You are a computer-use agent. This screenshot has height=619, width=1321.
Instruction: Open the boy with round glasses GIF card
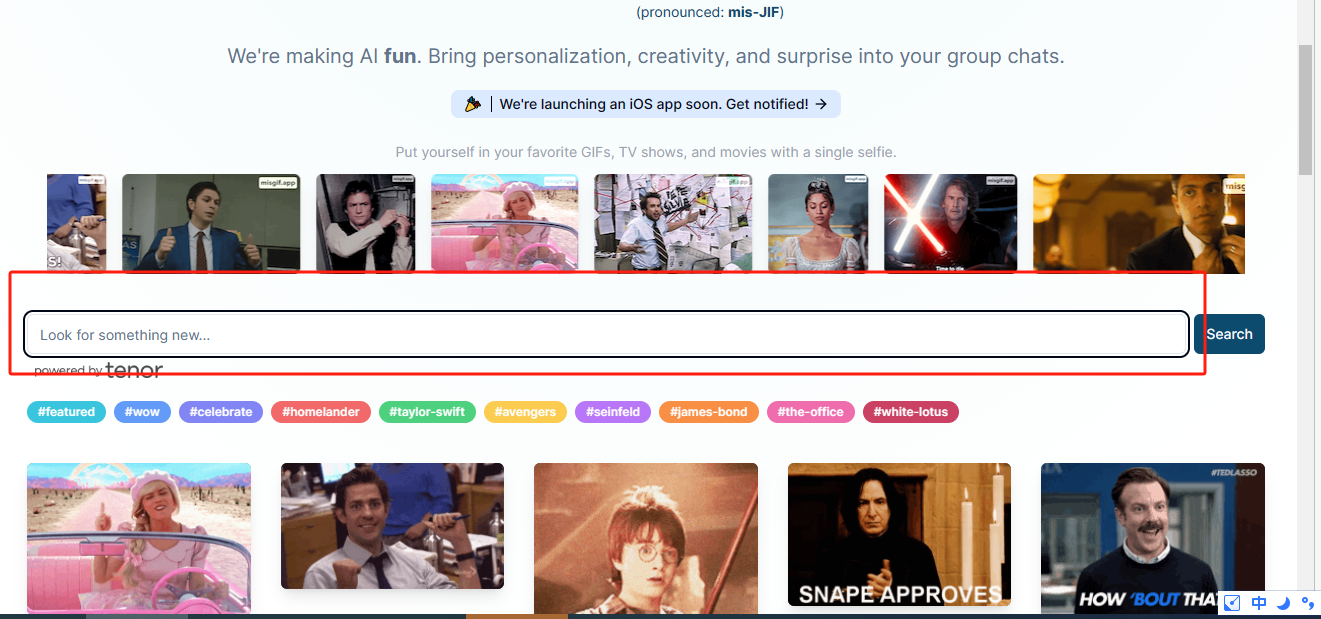646,538
